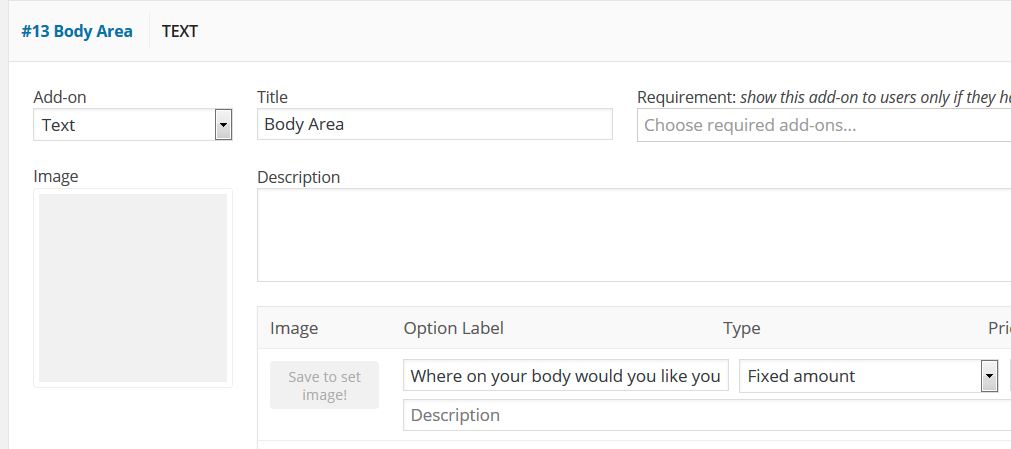Focus the Title field containing "Body Area"
Viewport: 1011px width, 449px height.
tap(434, 125)
